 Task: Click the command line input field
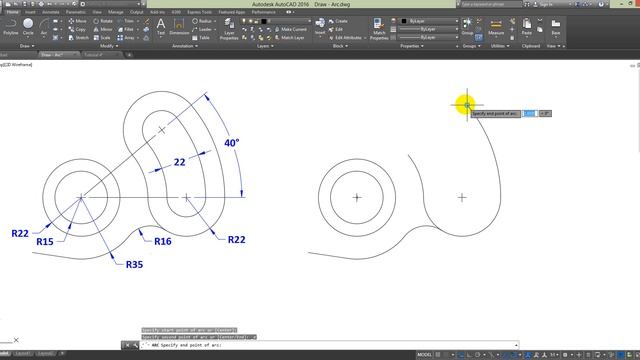point(329,345)
